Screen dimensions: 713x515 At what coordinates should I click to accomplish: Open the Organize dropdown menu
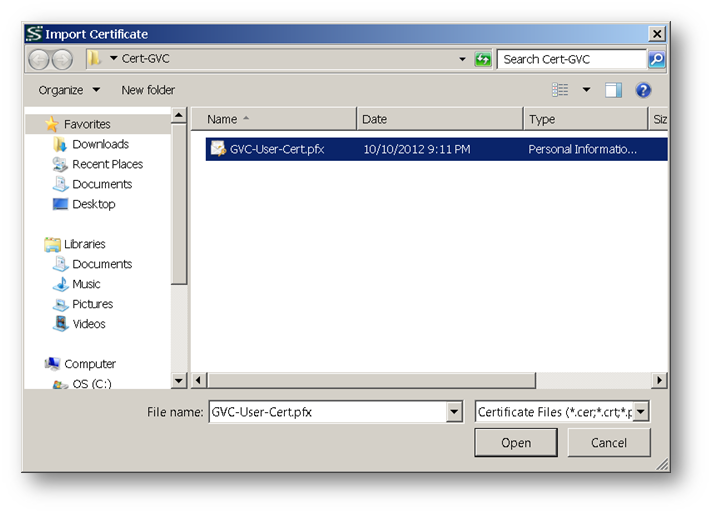tap(69, 90)
